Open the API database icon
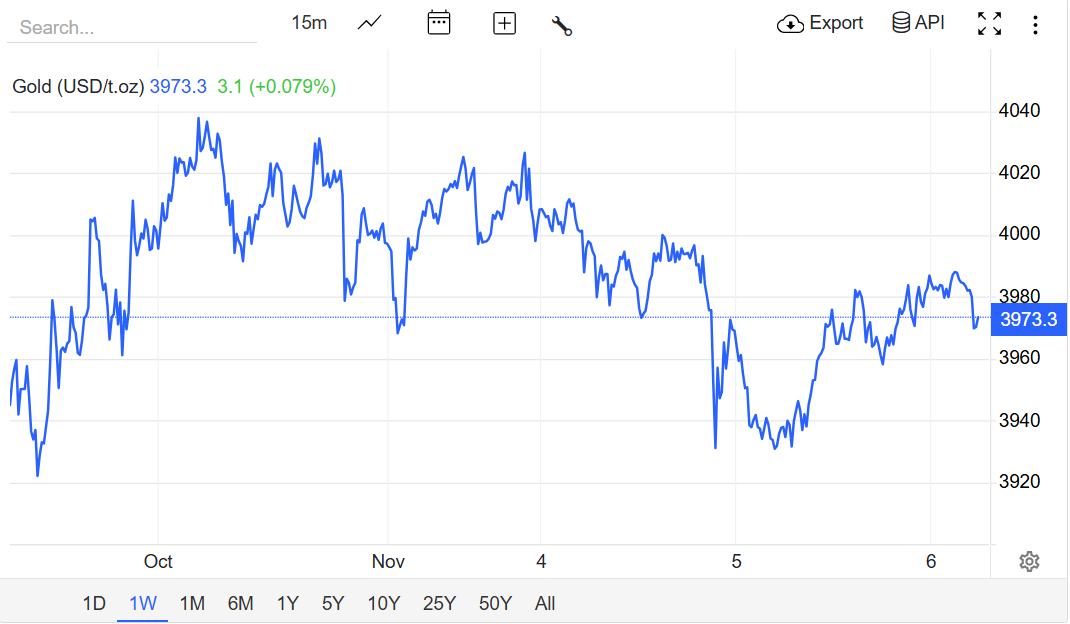 [x=901, y=23]
